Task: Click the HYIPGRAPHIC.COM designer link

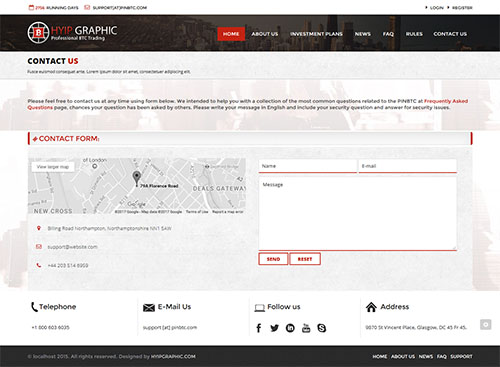Action: point(173,357)
